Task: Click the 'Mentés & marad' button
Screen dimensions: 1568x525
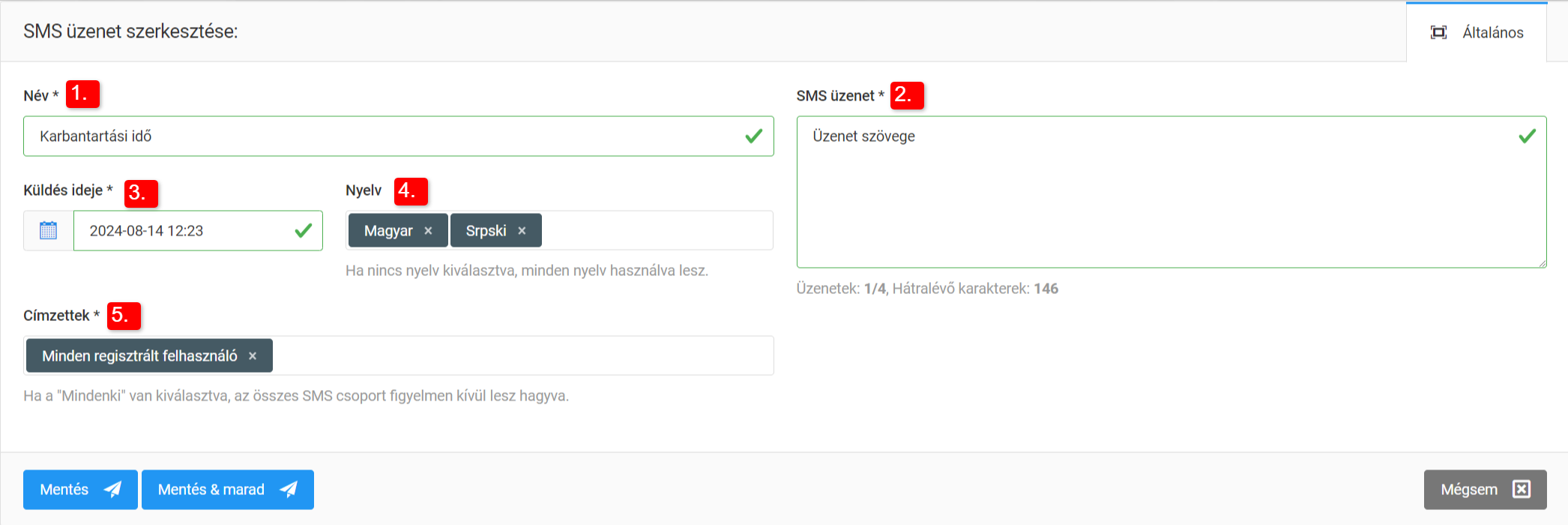Action: tap(227, 490)
